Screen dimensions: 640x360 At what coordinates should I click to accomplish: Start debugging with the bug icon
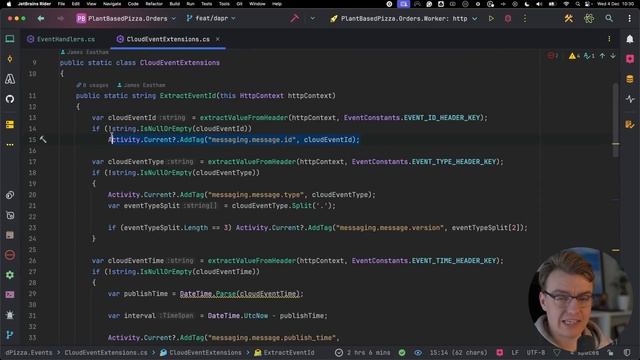pyautogui.click(x=508, y=18)
